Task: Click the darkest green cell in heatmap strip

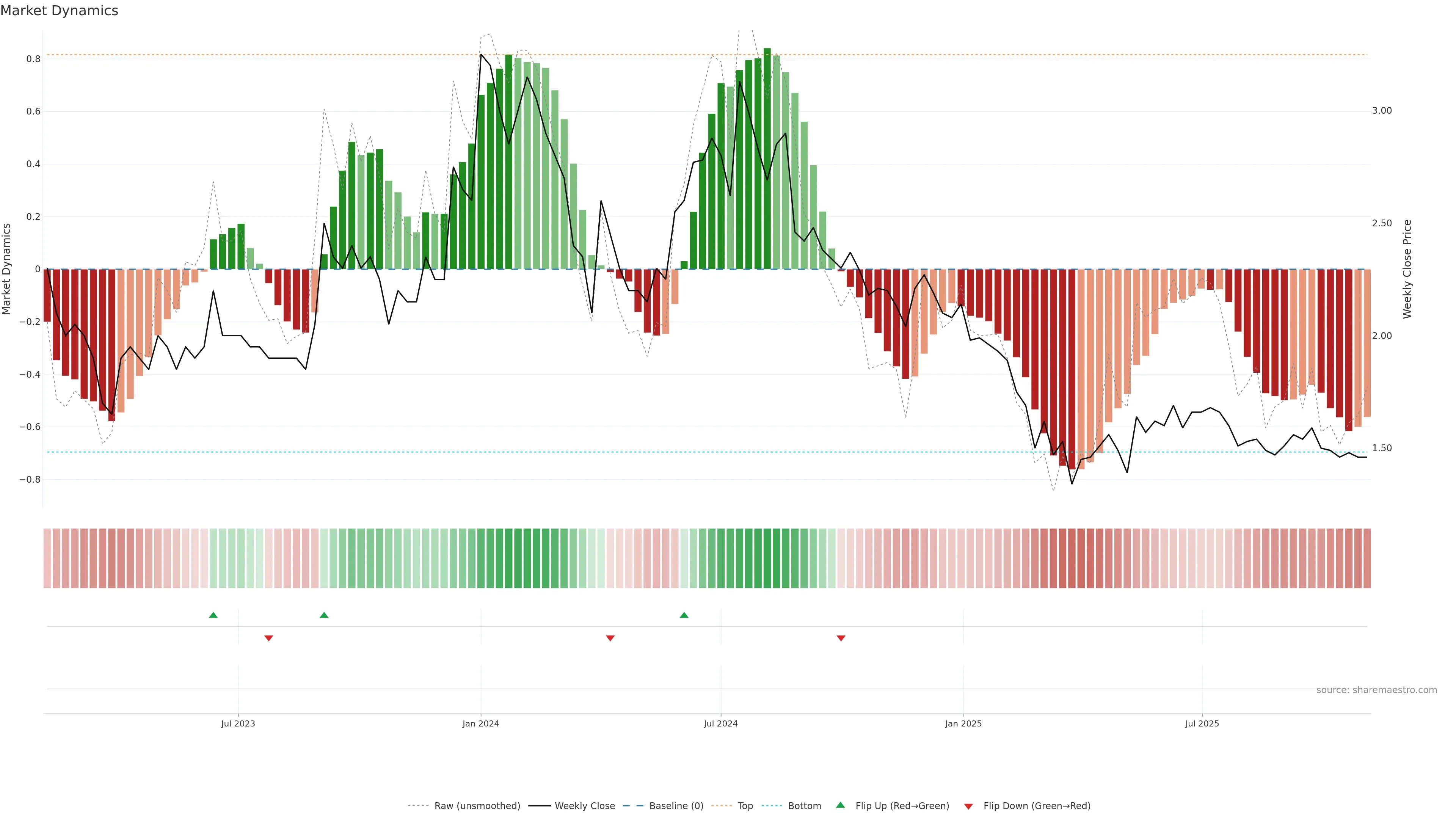Action: coord(767,558)
